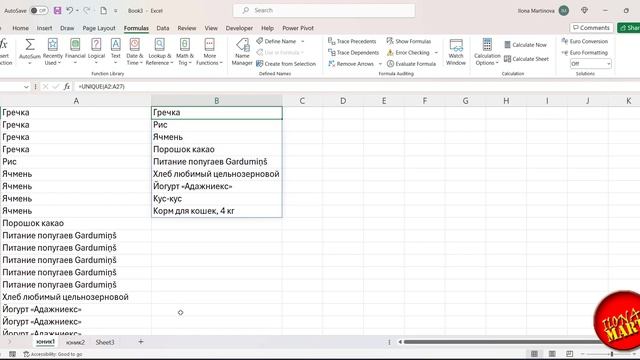Expand the Remove Arrows dropdown arrow
640x360 pixels.
[x=380, y=64]
